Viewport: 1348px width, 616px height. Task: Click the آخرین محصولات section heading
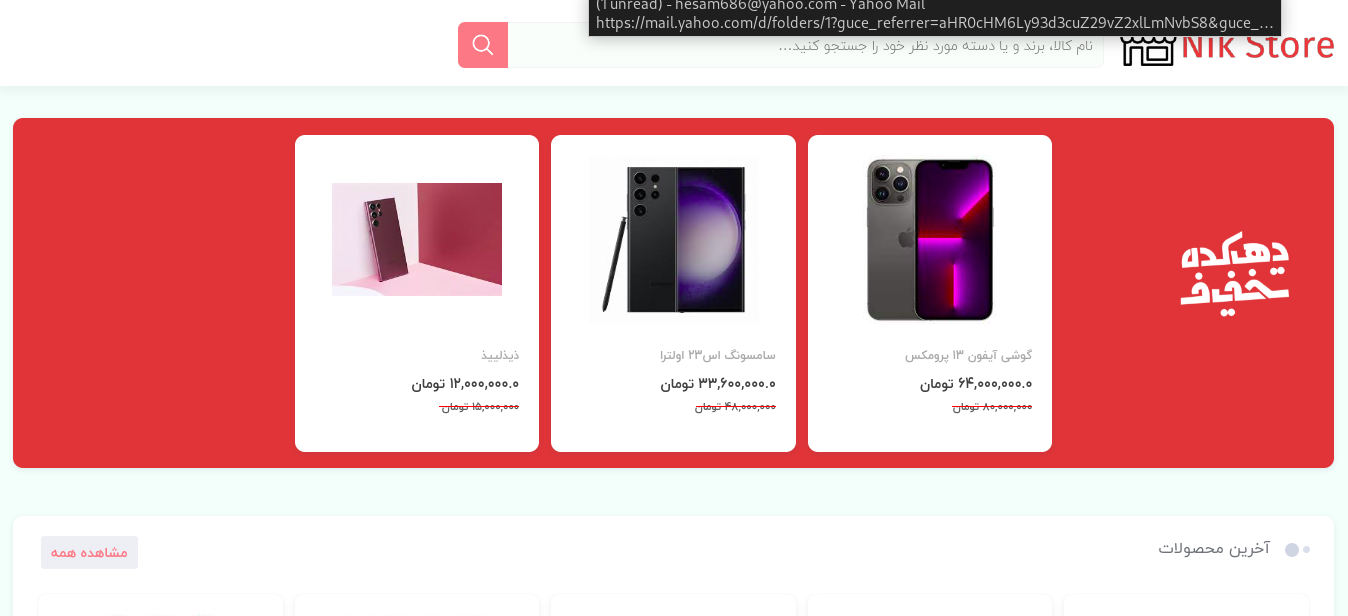(x=1214, y=548)
